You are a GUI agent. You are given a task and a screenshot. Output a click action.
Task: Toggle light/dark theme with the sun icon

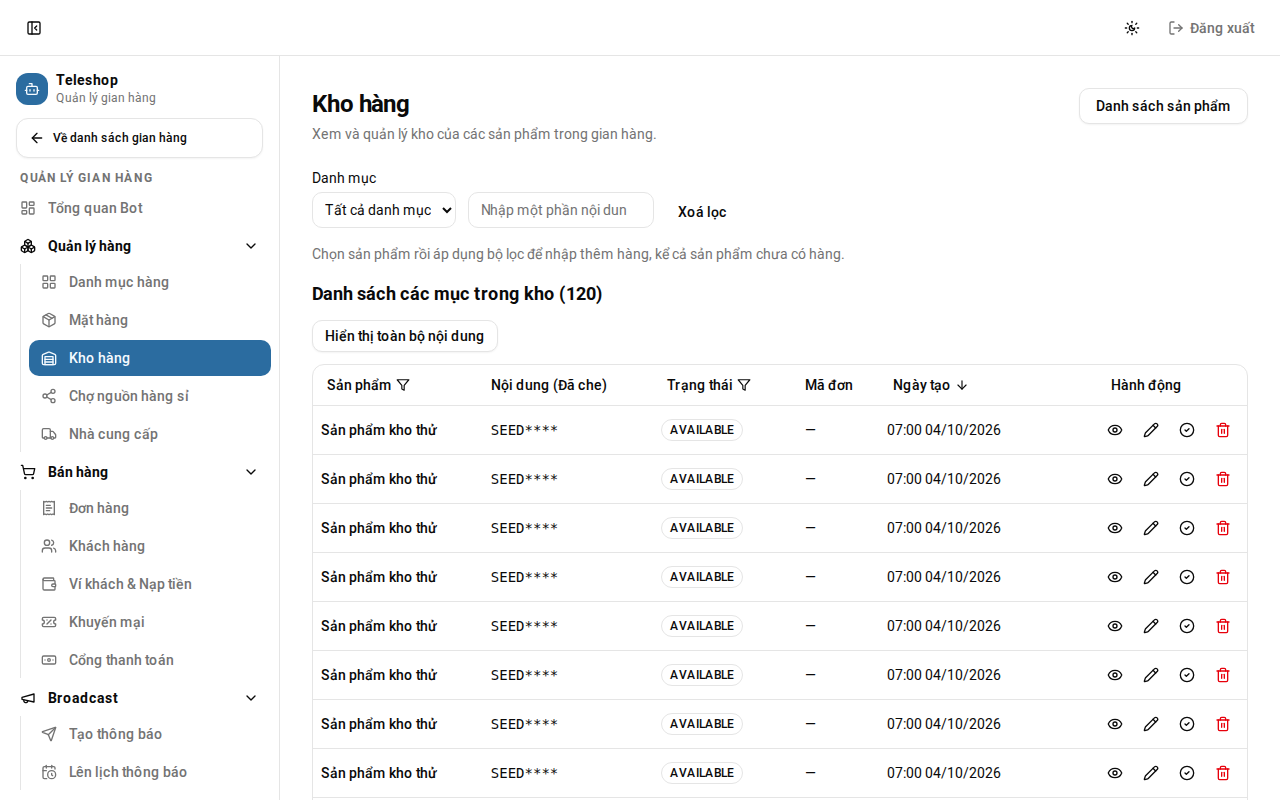1132,28
